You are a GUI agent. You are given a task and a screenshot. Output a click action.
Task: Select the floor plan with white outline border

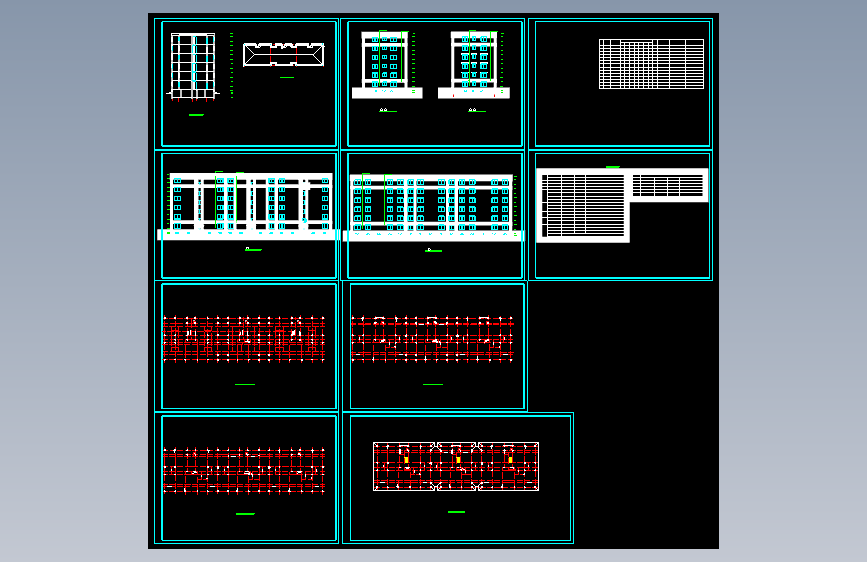[456, 466]
